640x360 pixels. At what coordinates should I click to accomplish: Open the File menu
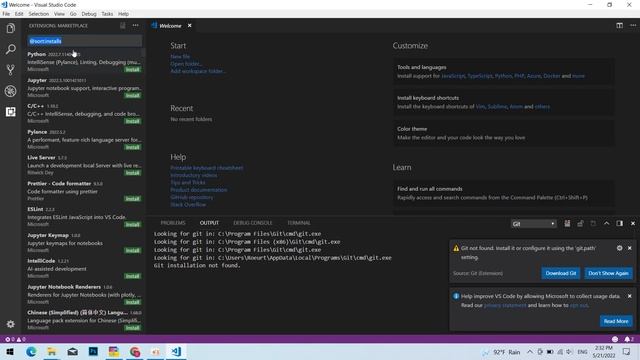[x=6, y=13]
